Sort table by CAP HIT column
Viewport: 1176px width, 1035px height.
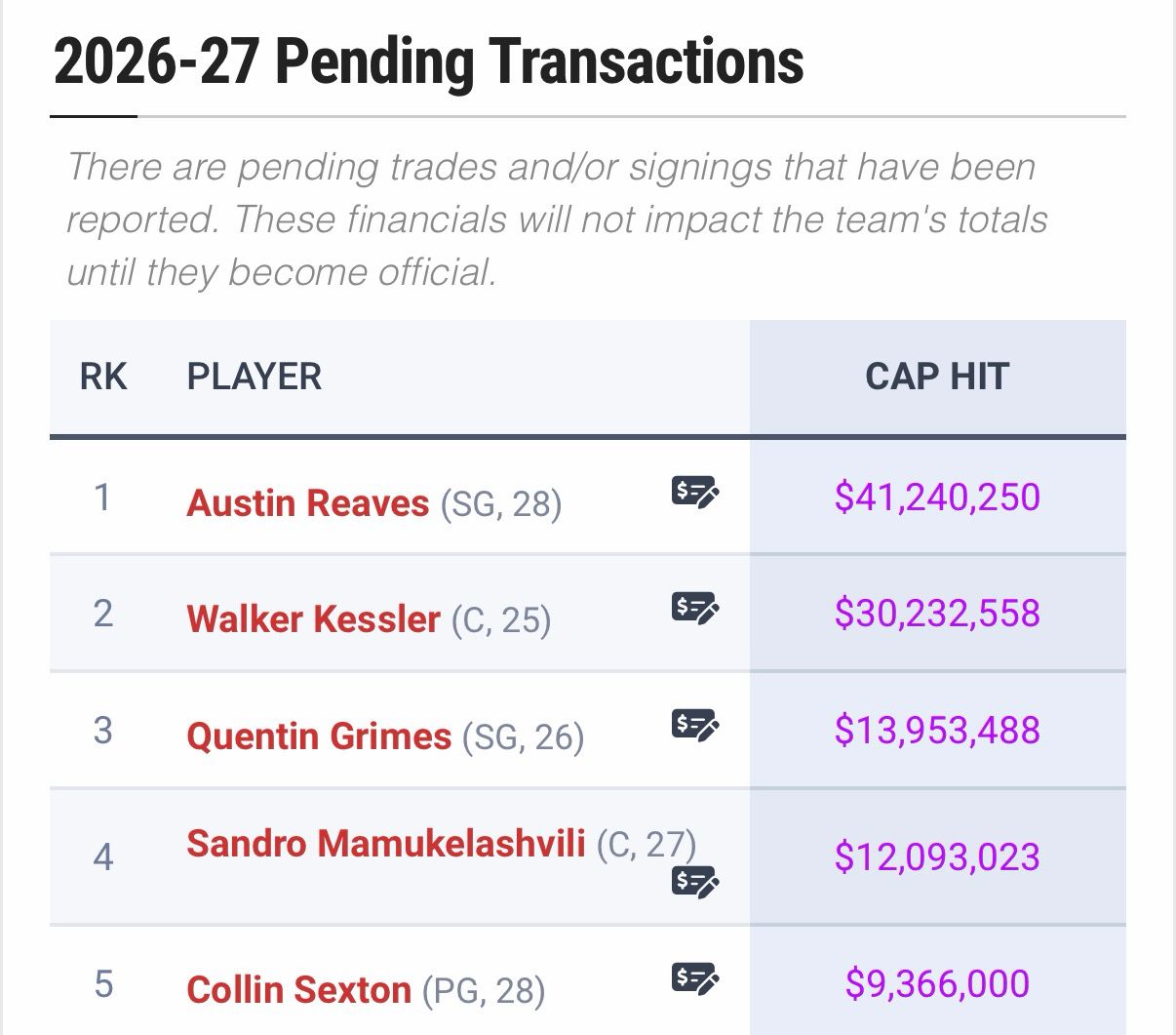pyautogui.click(x=937, y=377)
